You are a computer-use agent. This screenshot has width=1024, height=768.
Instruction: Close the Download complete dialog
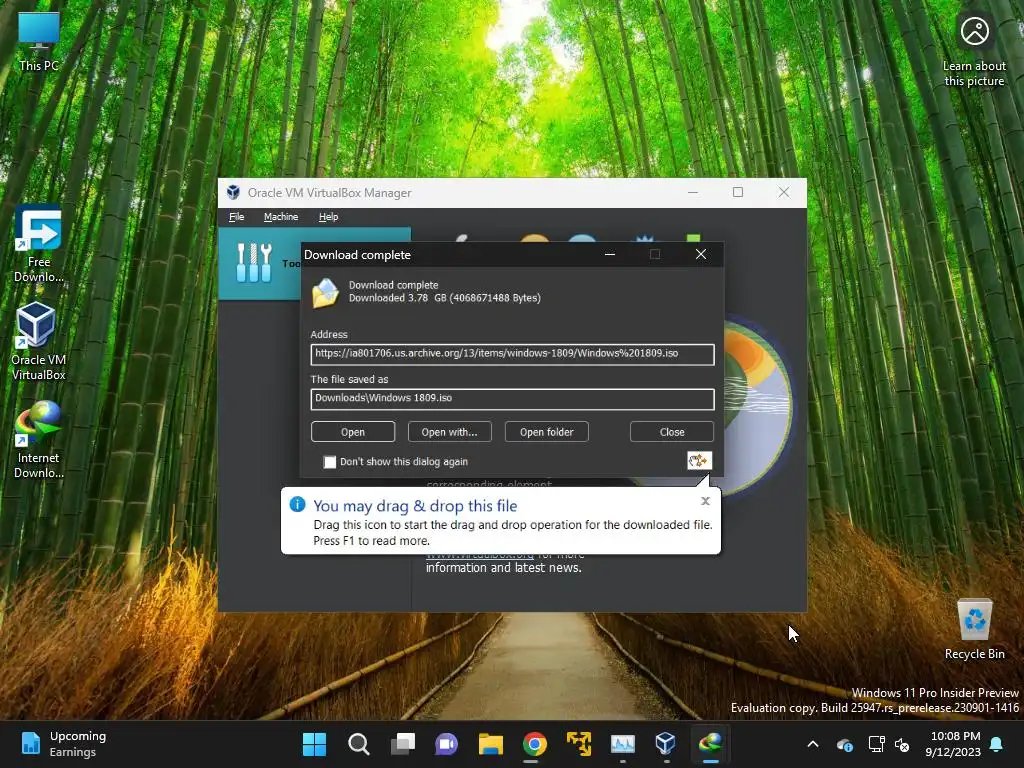pyautogui.click(x=701, y=255)
